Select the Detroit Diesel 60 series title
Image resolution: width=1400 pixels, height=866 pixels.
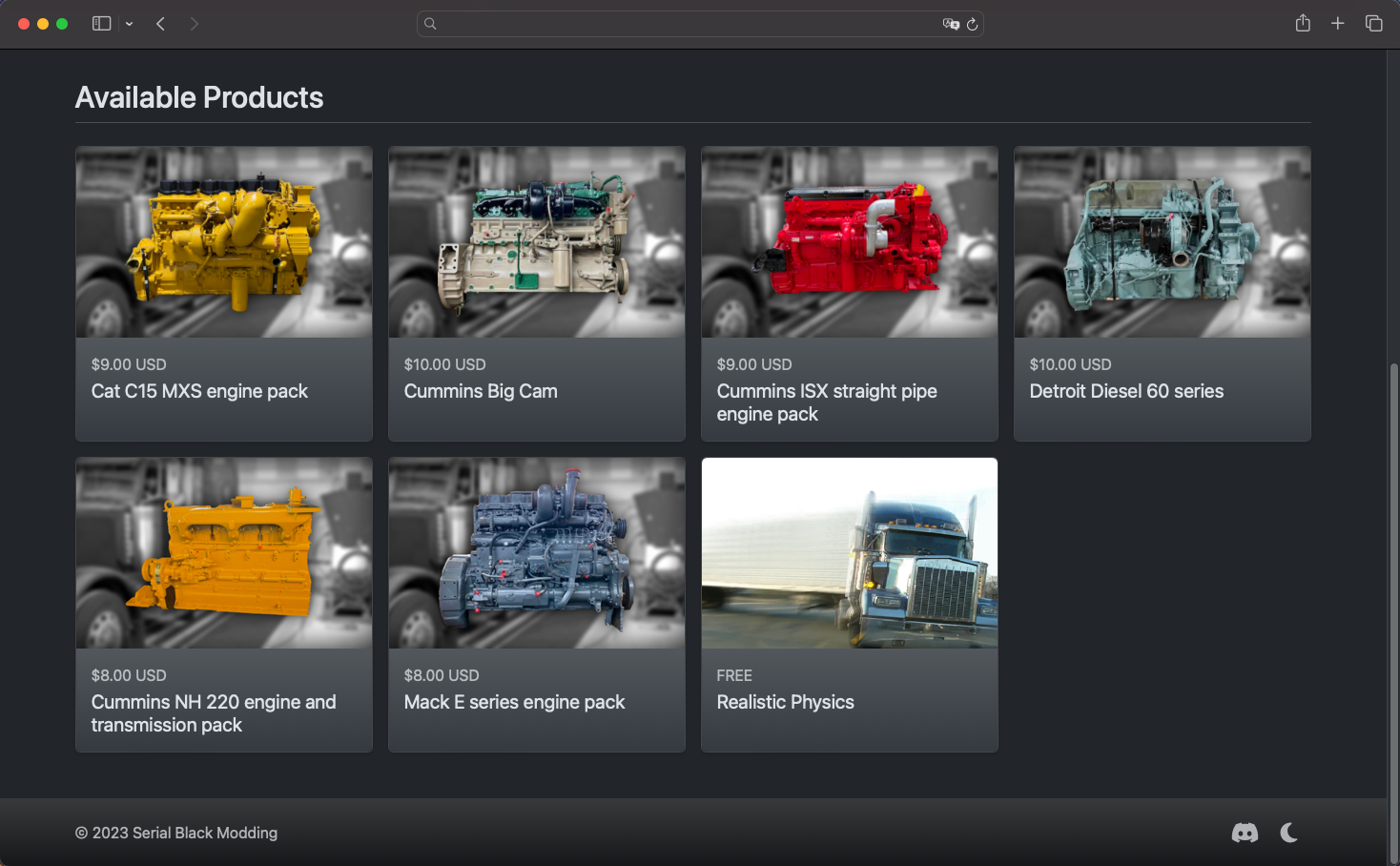pyautogui.click(x=1126, y=391)
